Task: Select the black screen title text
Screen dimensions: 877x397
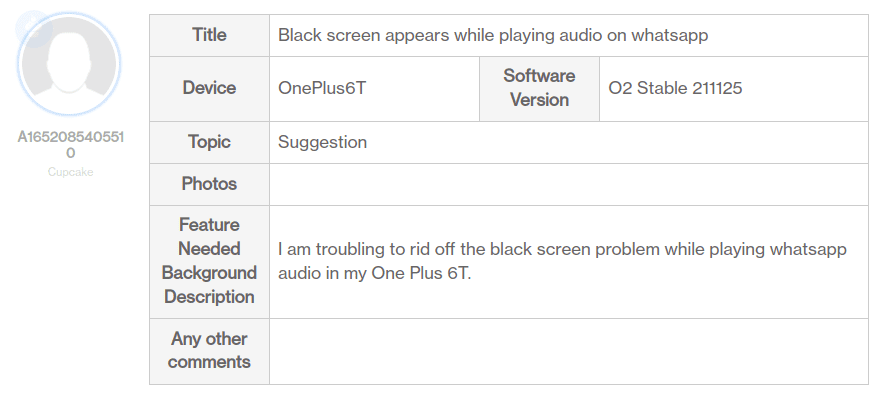Action: [493, 35]
